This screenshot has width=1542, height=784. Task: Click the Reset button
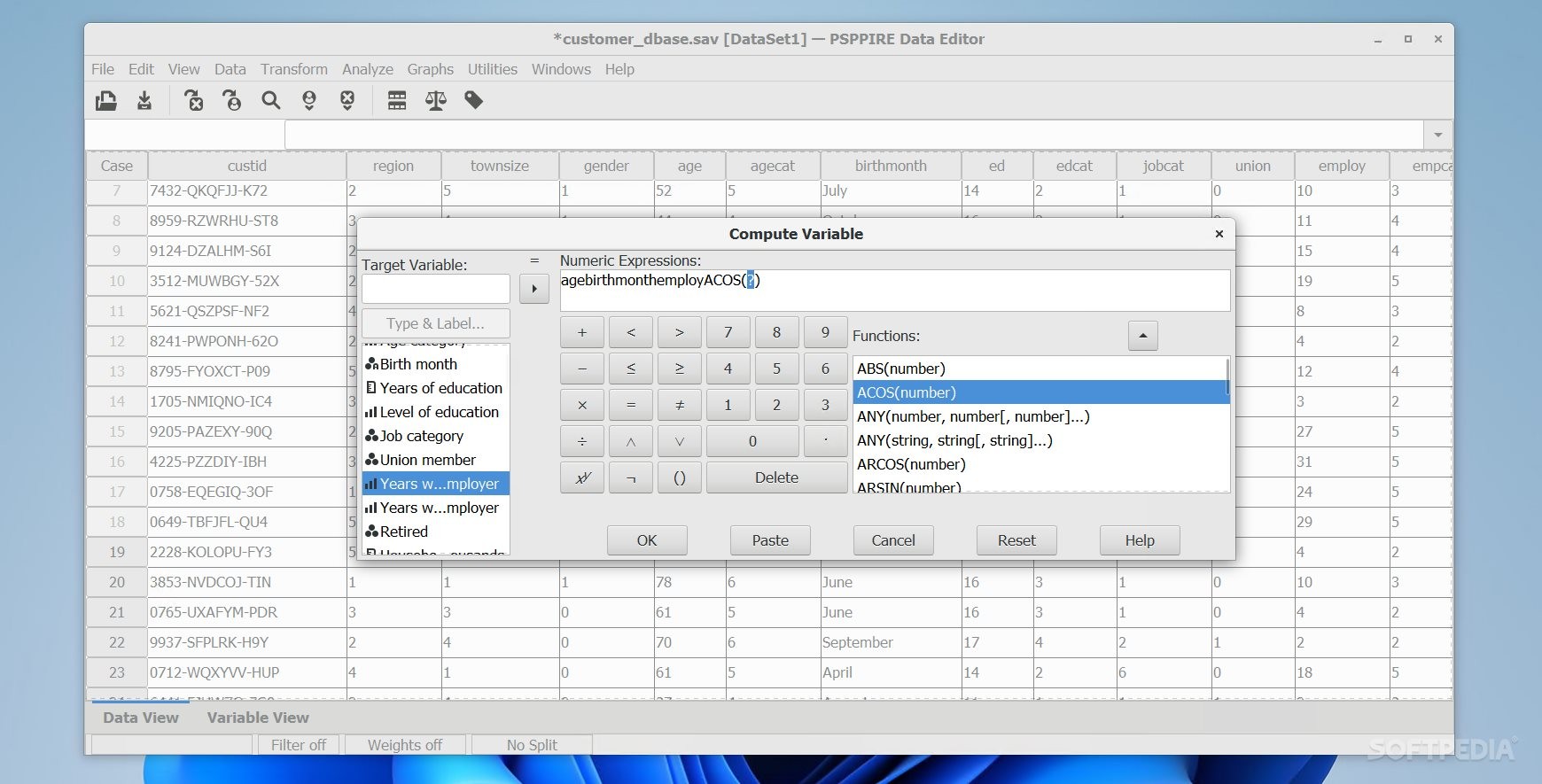click(1016, 540)
